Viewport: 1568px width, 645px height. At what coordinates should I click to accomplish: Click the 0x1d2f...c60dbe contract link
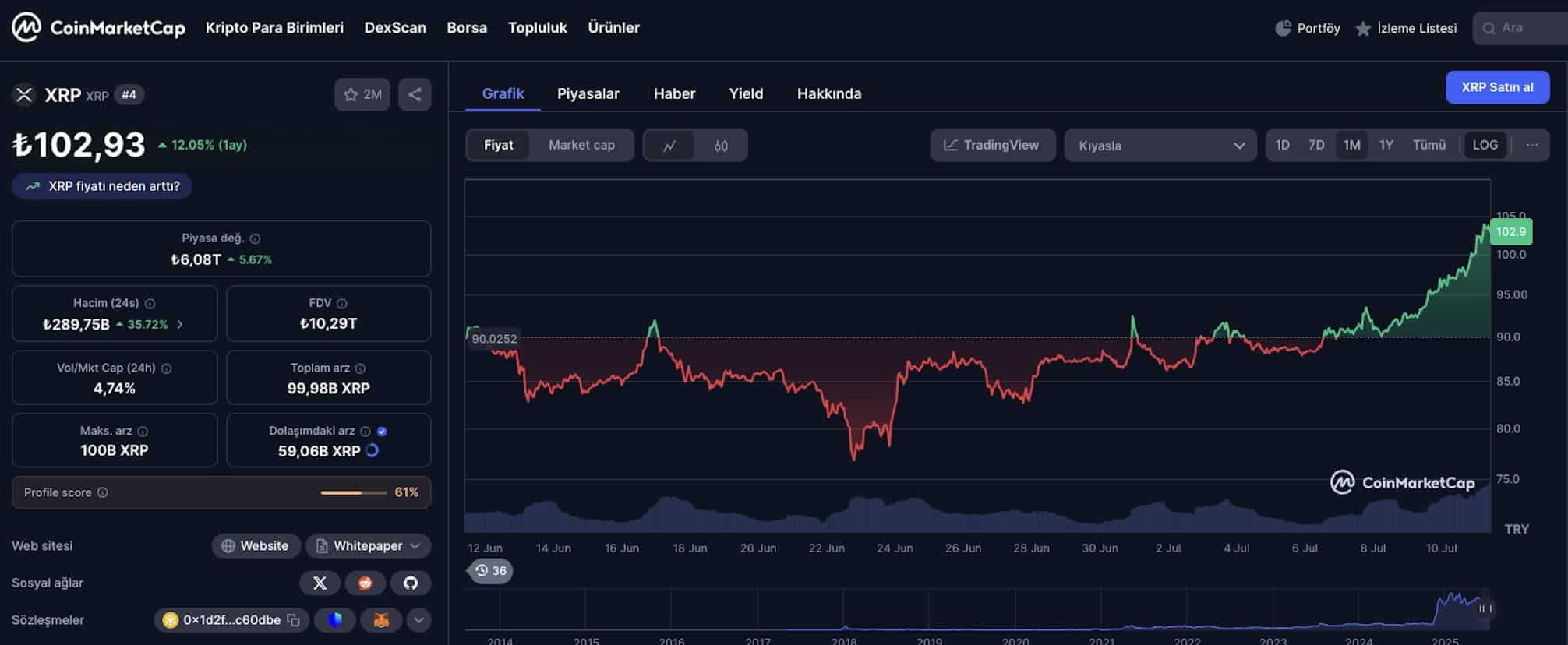click(231, 620)
